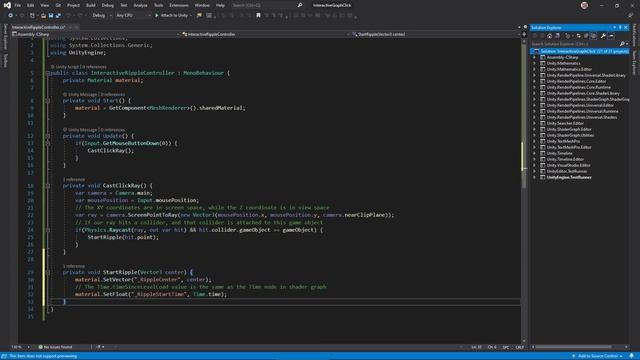Expand the Unity.Searcher.Editor project
Screen dimensions: 640x360
pos(534,123)
